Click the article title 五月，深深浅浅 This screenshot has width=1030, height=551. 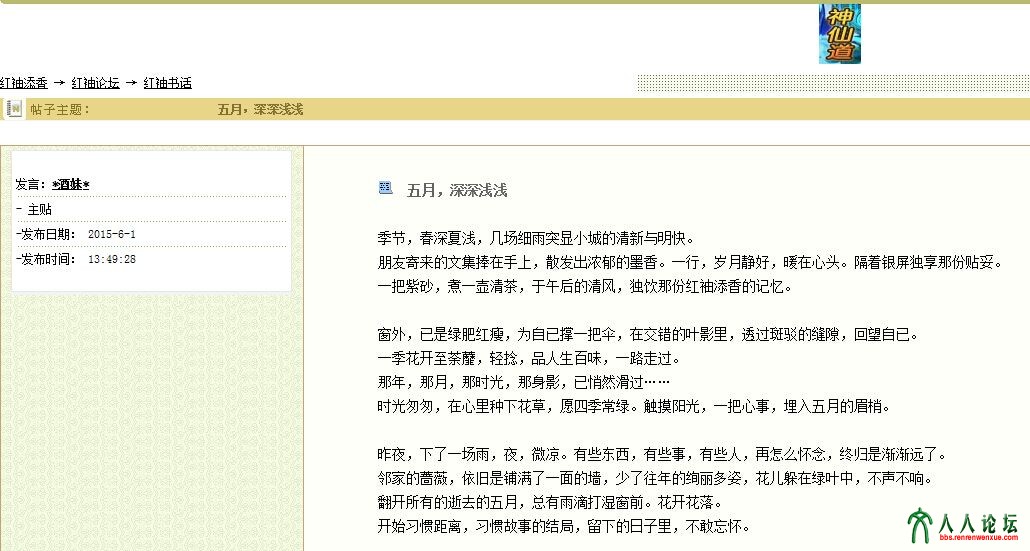[x=457, y=190]
